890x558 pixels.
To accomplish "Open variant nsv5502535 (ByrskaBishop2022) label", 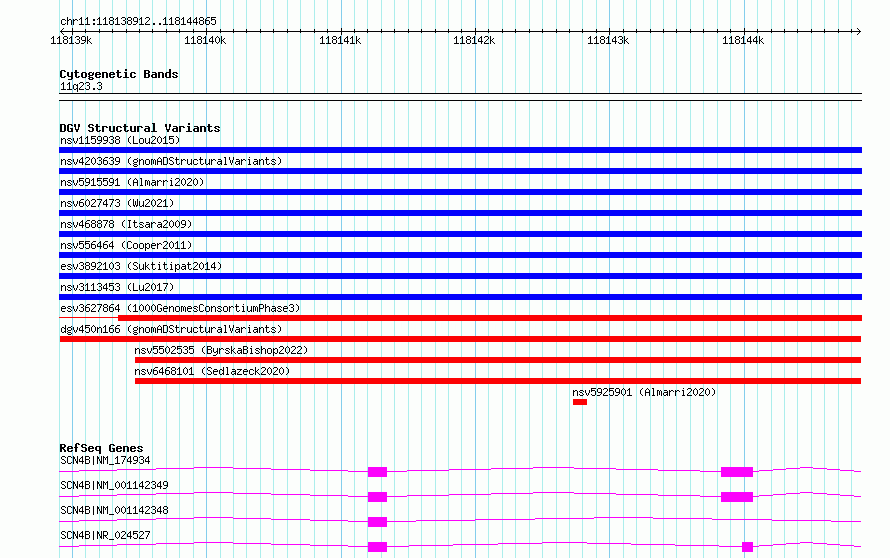I will [221, 350].
